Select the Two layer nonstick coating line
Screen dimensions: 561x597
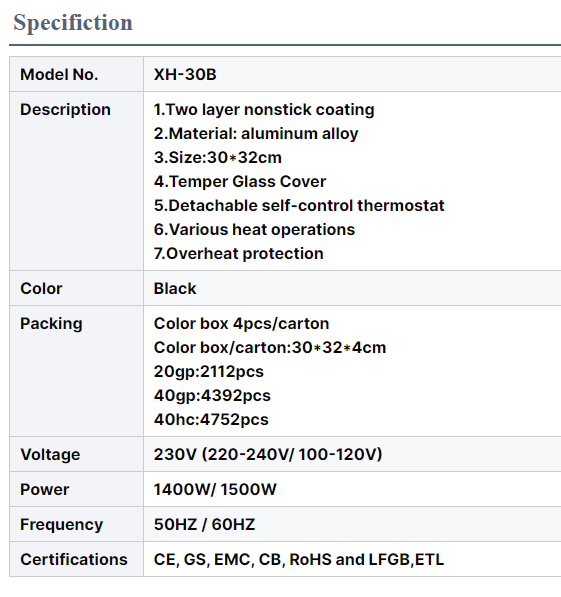264,110
